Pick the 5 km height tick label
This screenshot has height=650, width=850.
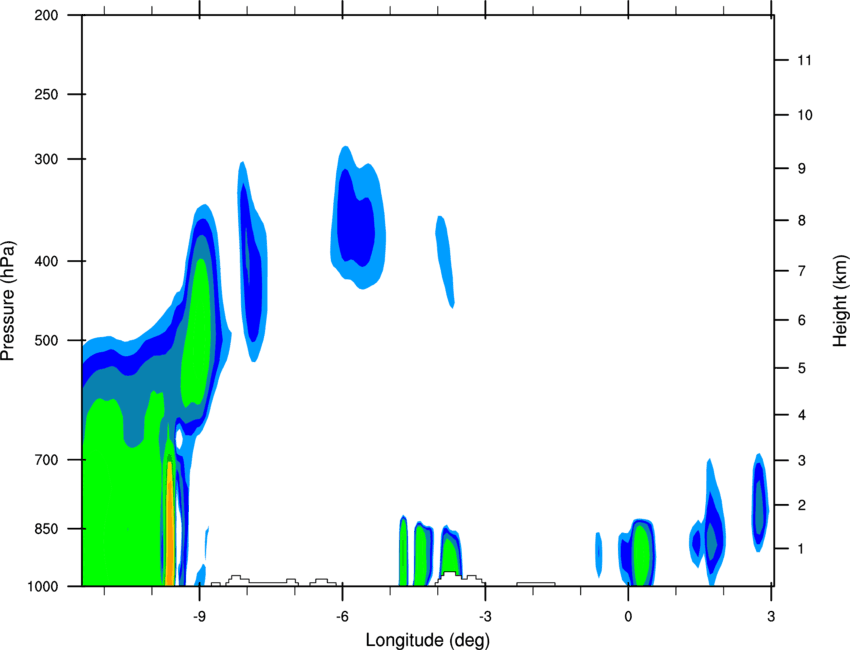(802, 368)
